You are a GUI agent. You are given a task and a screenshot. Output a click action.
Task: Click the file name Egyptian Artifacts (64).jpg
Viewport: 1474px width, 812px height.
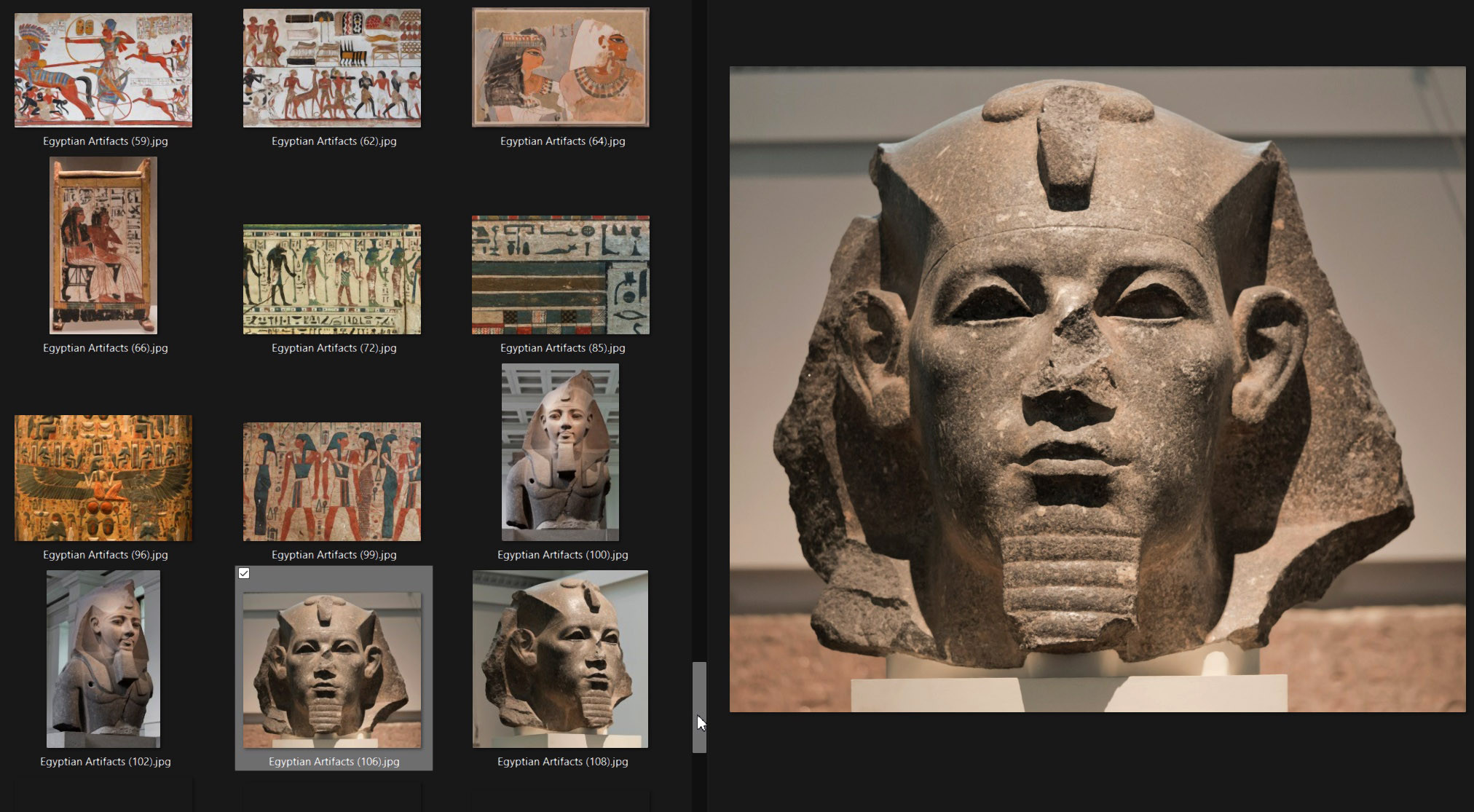tap(563, 141)
